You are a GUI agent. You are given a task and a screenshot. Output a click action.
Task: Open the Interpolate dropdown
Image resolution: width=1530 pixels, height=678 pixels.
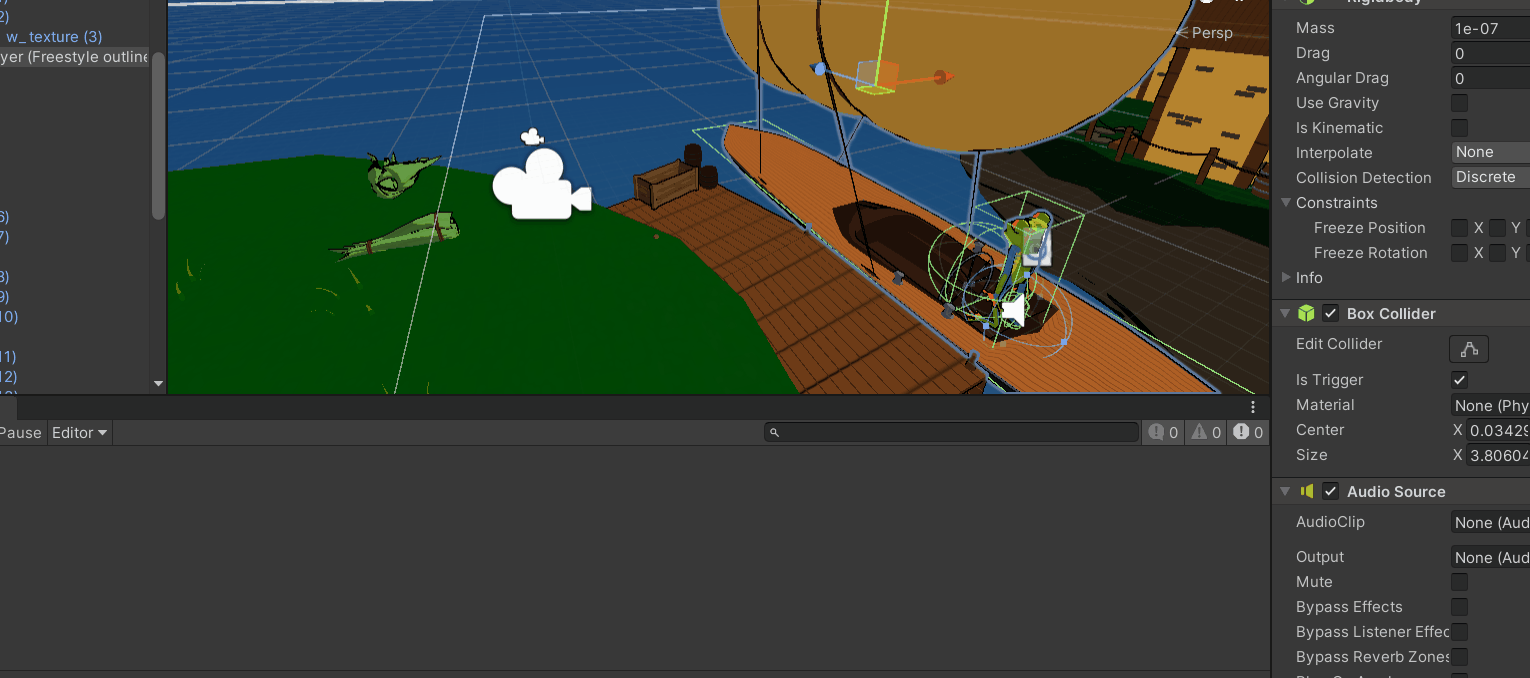click(x=1490, y=152)
